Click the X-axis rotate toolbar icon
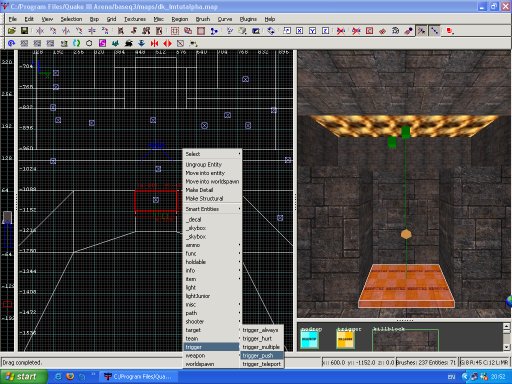512x384 pixels. [x=53, y=31]
